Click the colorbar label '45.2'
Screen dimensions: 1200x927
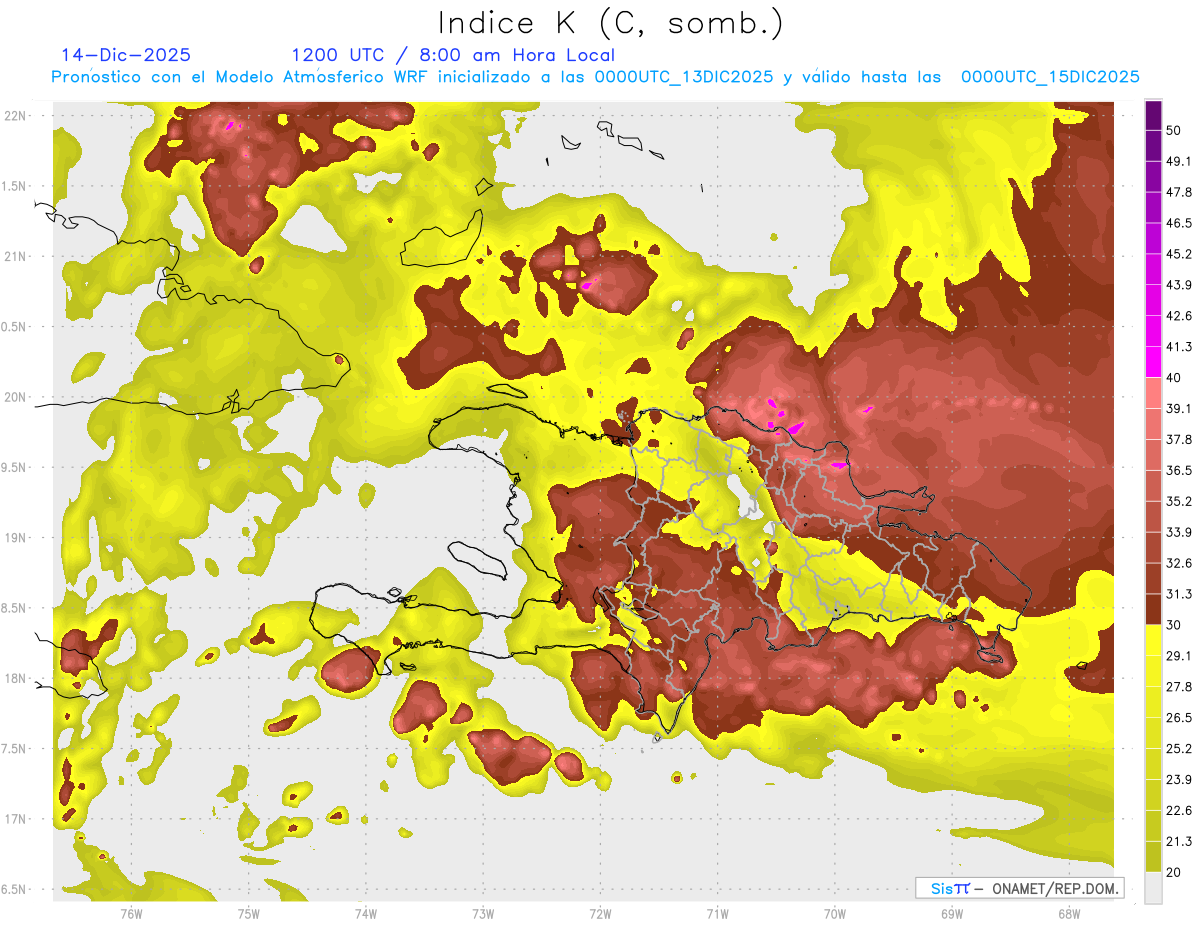1179,254
